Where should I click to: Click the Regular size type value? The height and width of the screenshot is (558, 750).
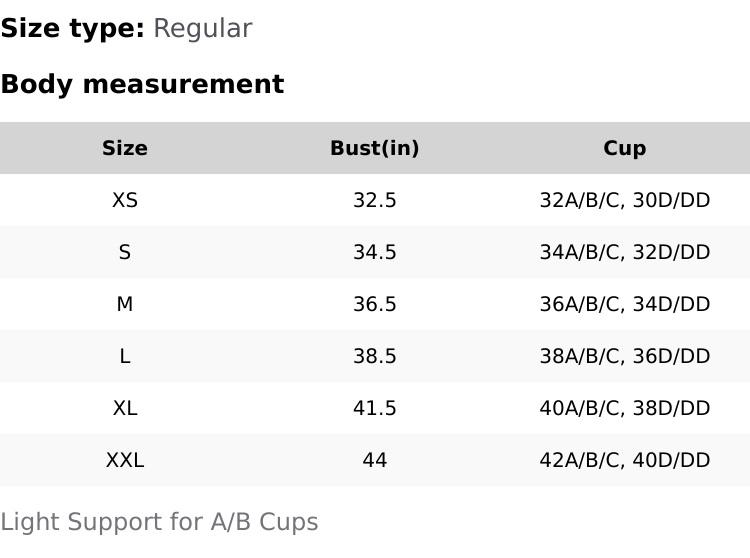[202, 28]
